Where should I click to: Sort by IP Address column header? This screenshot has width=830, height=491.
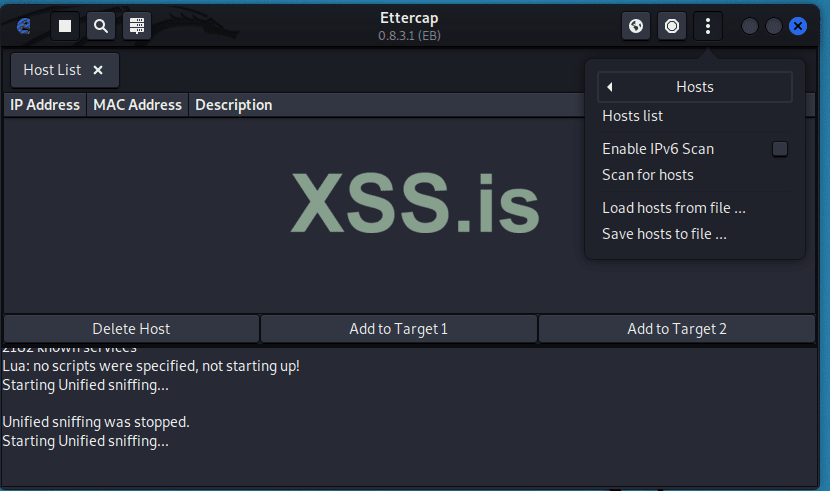45,105
